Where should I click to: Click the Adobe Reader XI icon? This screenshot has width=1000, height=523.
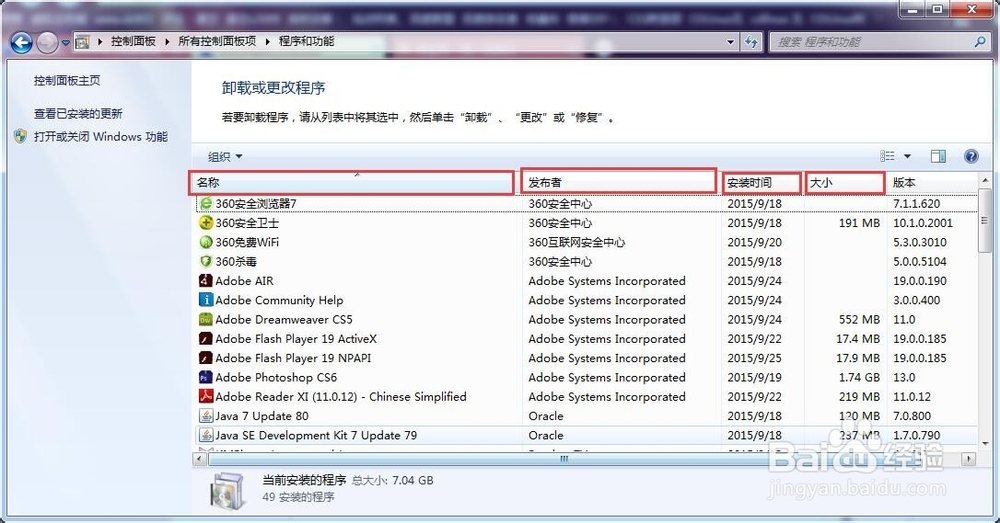point(205,396)
